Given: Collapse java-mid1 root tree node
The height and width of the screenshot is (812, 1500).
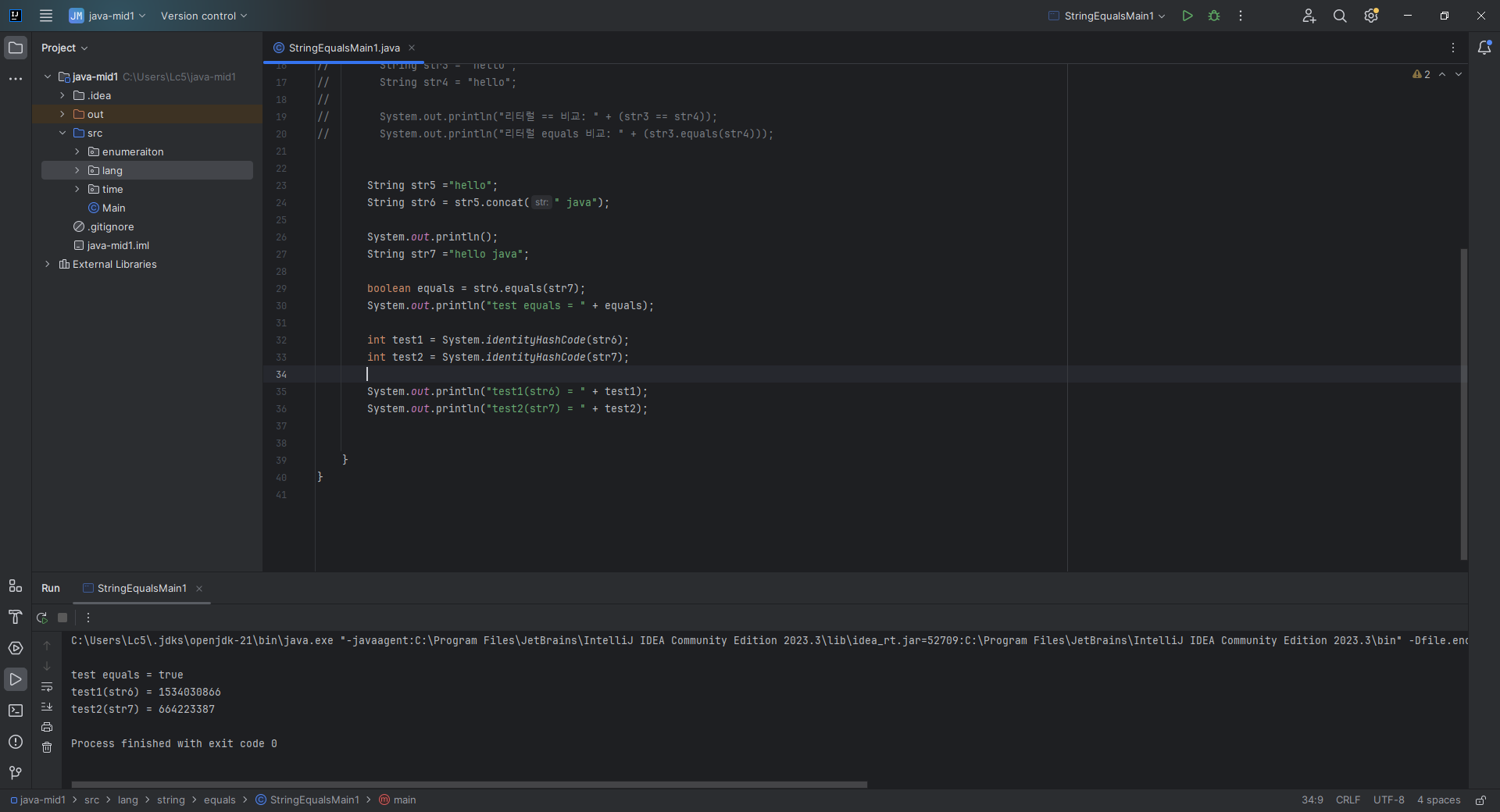Looking at the screenshot, I should click(48, 77).
